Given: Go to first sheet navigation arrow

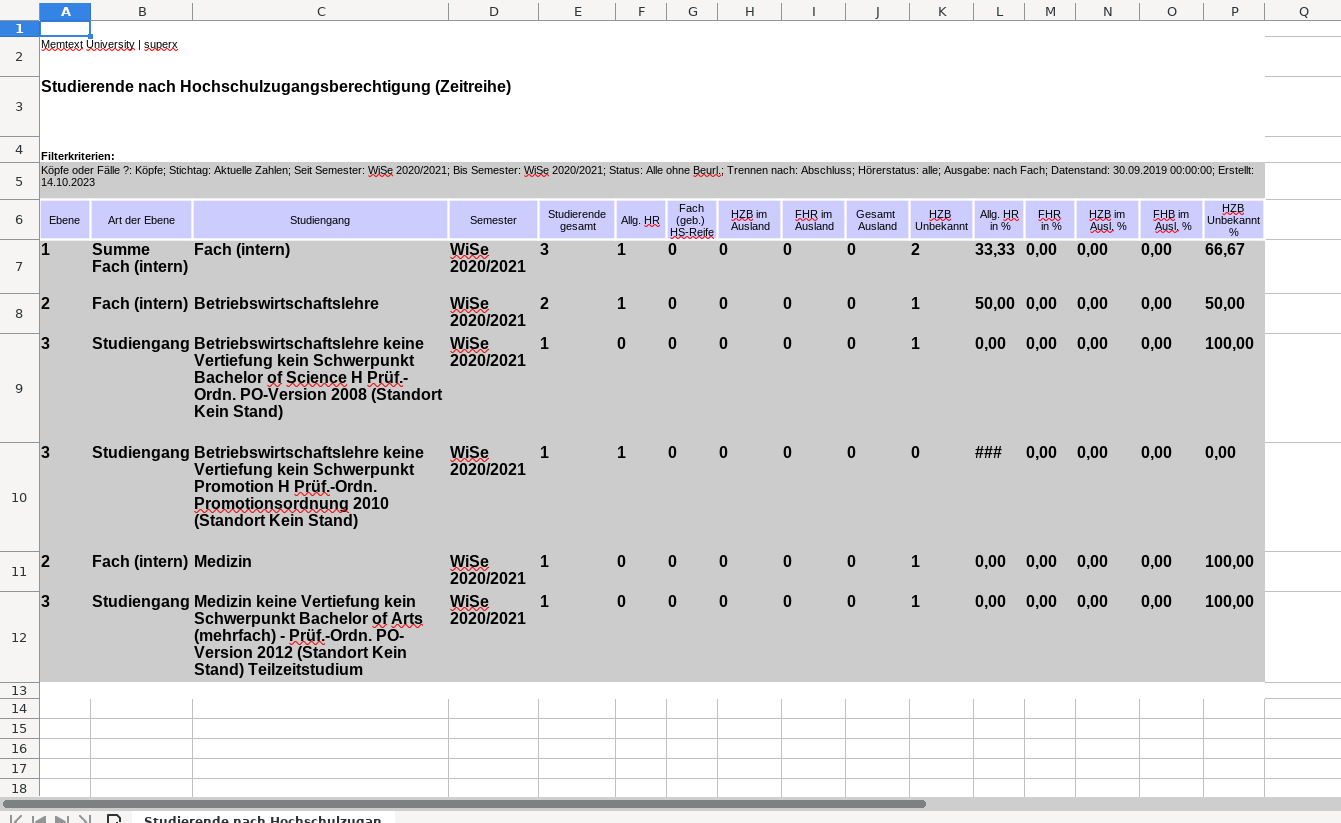Looking at the screenshot, I should 15,819.
